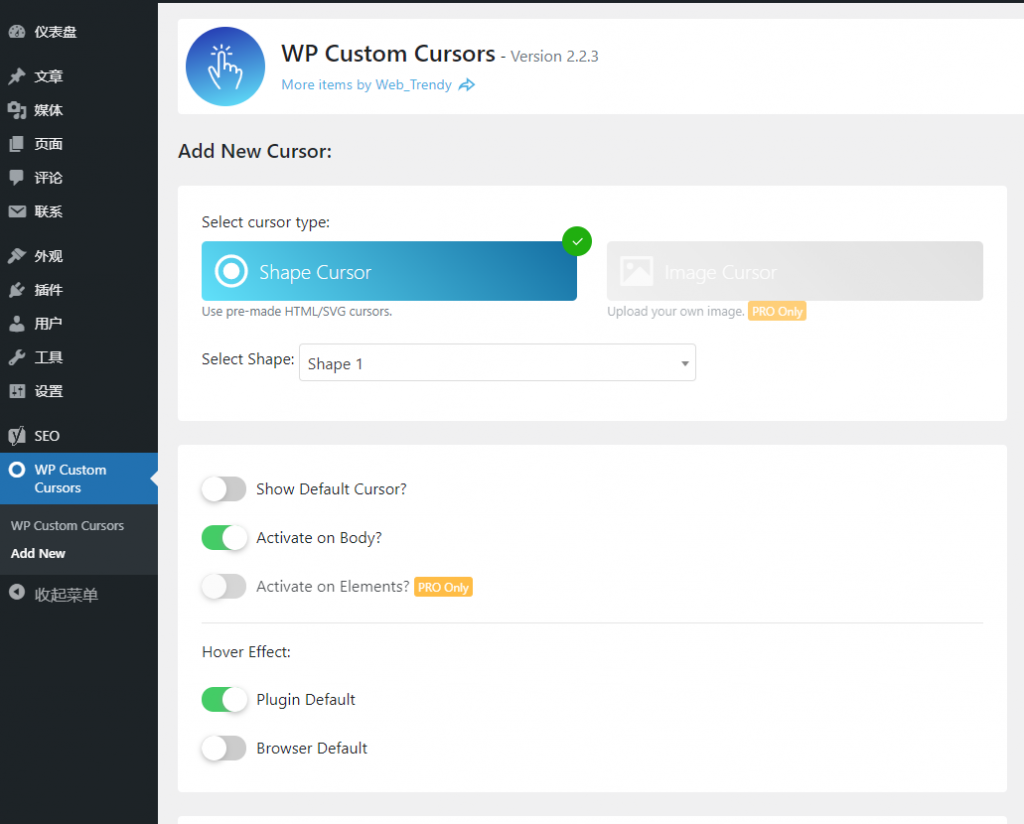This screenshot has height=824, width=1024.
Task: Click the collapse-menu arrow icon
Action: 17,593
